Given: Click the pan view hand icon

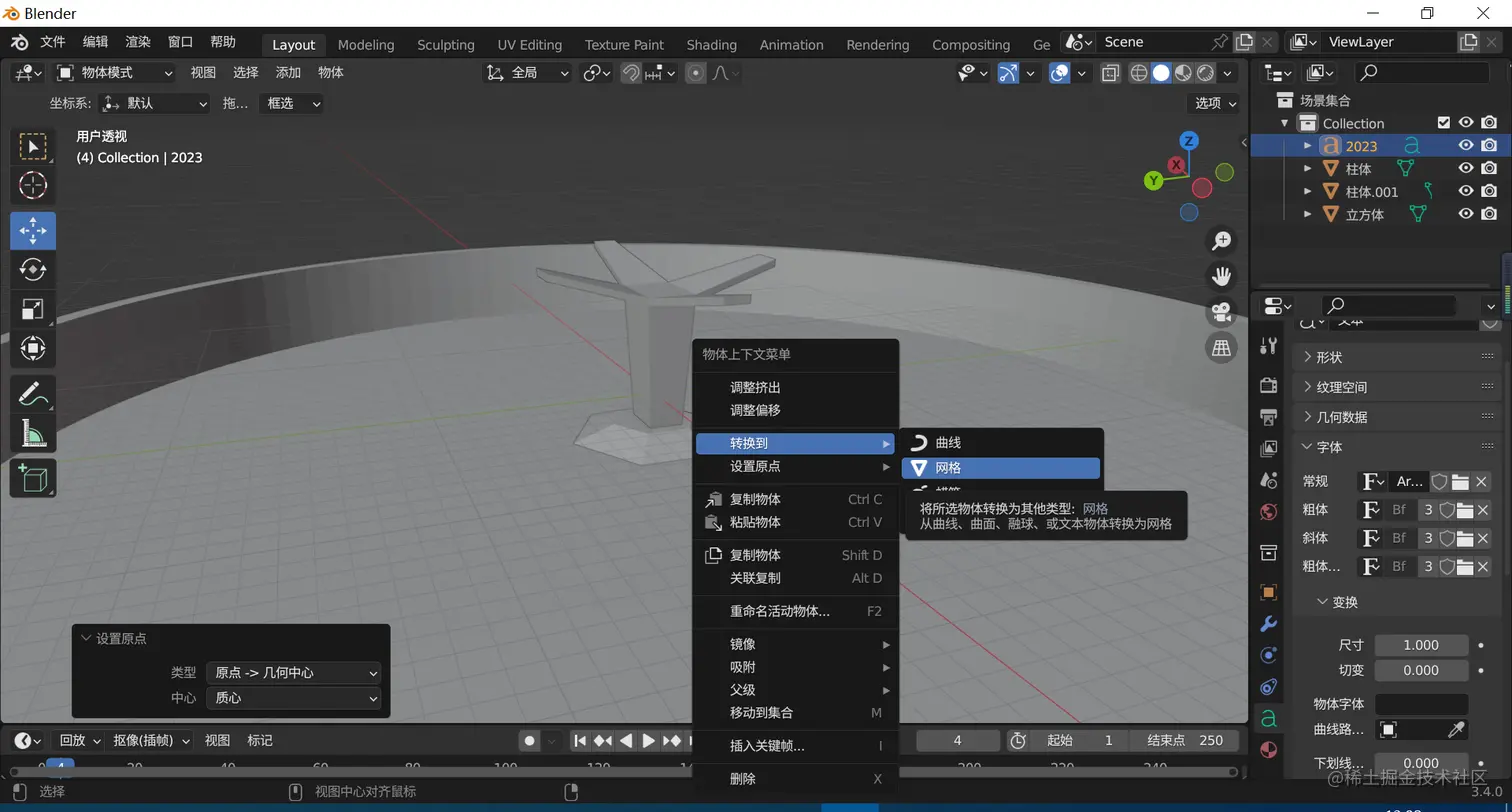Looking at the screenshot, I should pos(1221,276).
